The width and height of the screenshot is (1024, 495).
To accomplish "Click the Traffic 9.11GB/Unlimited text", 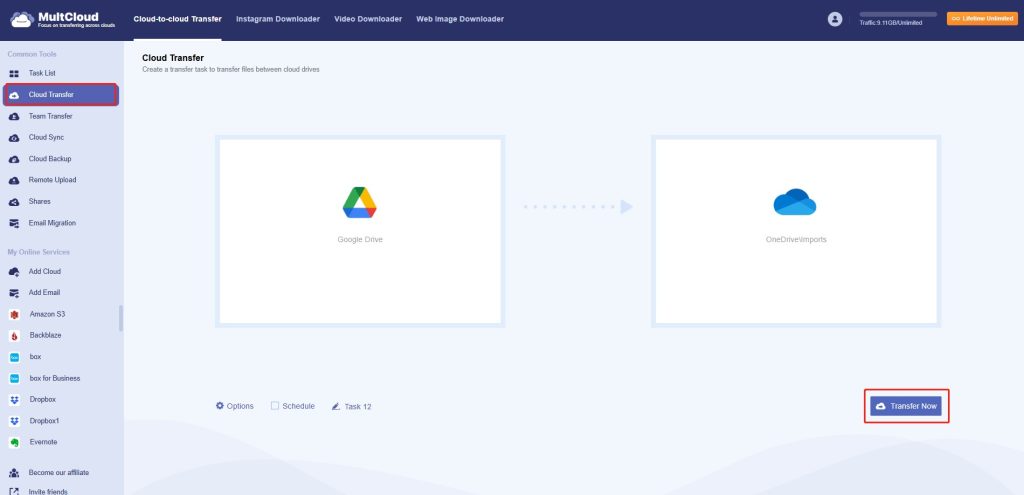I will (x=891, y=24).
